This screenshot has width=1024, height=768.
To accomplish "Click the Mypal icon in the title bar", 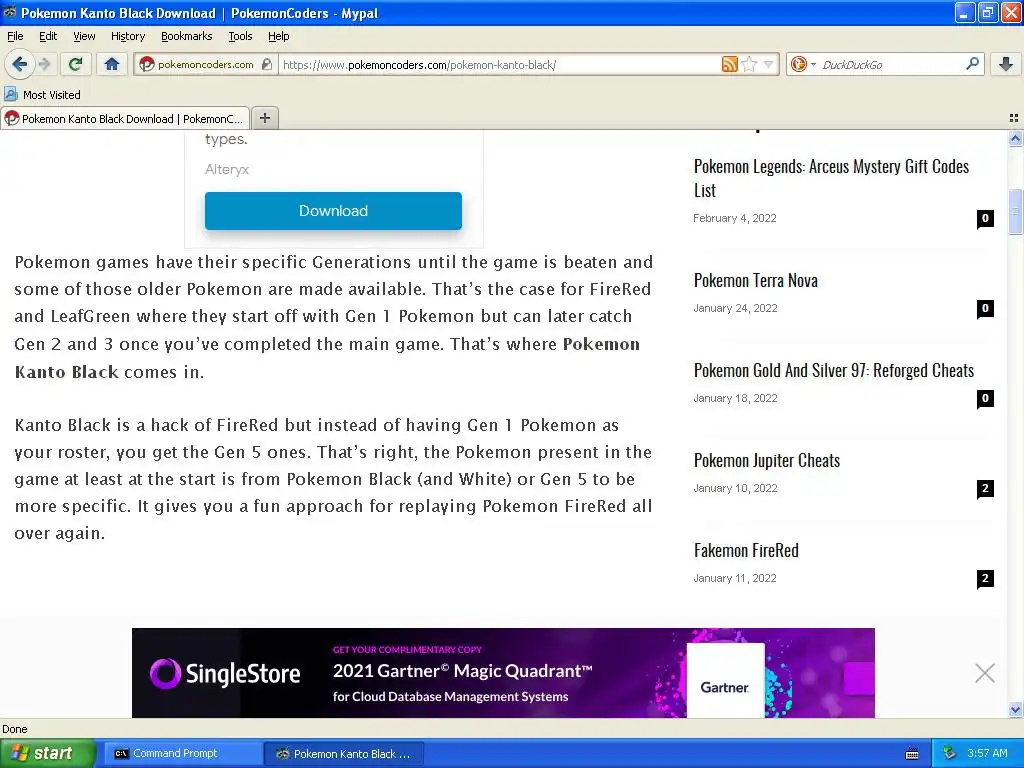I will tap(10, 12).
